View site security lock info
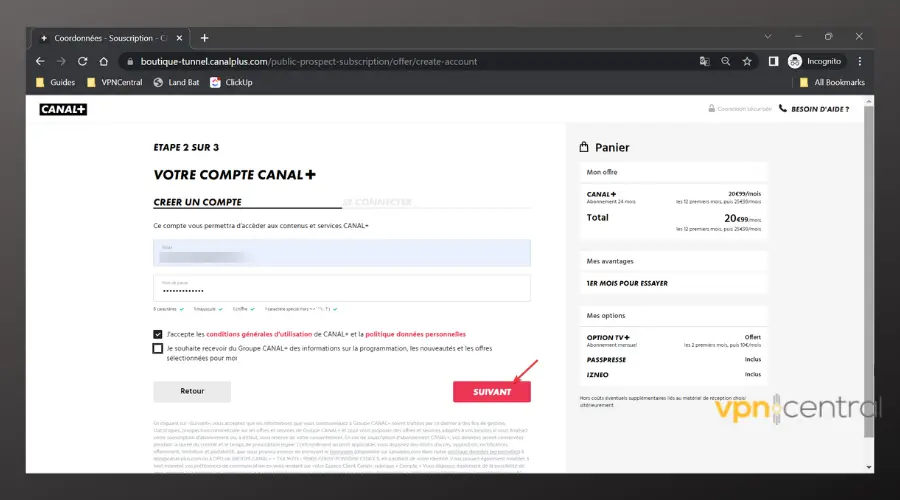 pos(130,61)
